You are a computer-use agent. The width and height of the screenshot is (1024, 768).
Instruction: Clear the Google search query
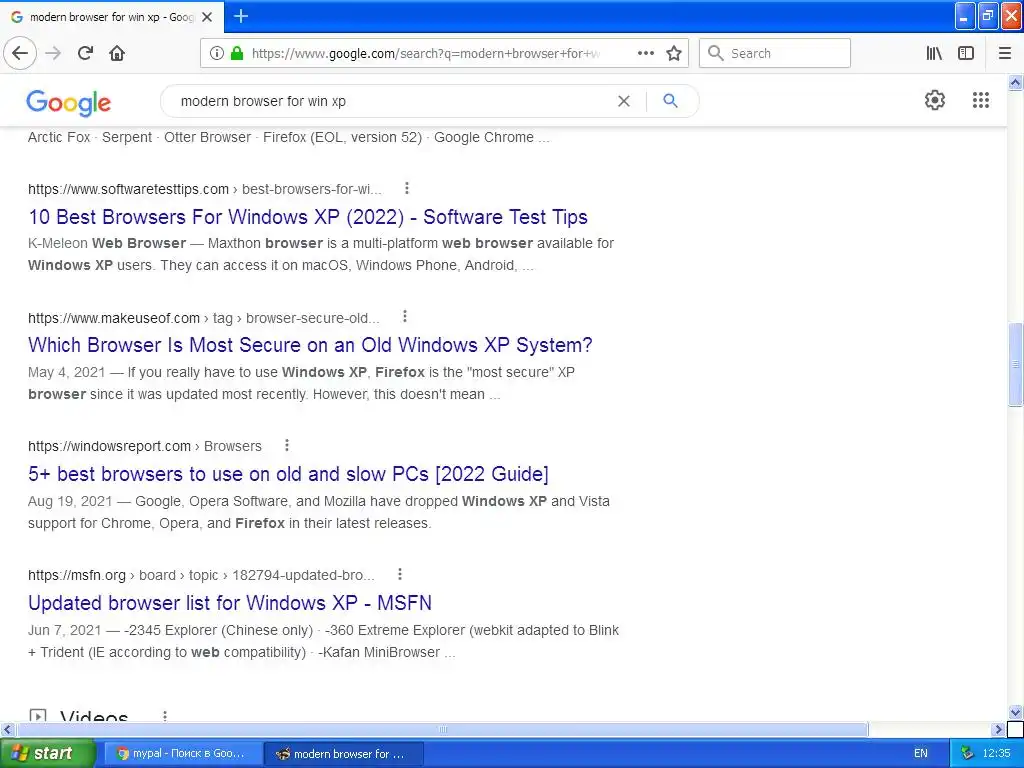pyautogui.click(x=624, y=101)
